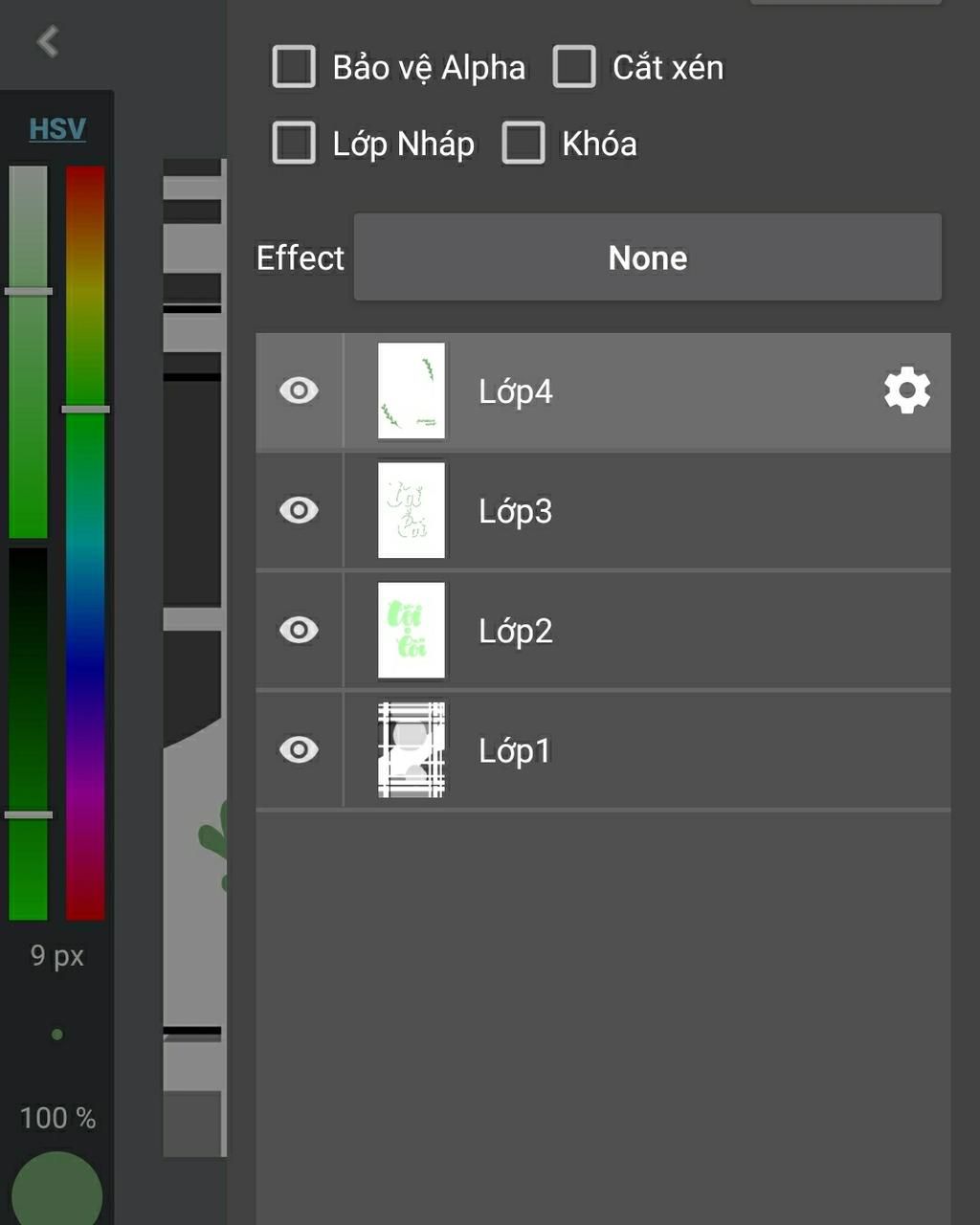Toggle visibility of Lớp3 layer
The image size is (980, 1225).
tap(299, 510)
